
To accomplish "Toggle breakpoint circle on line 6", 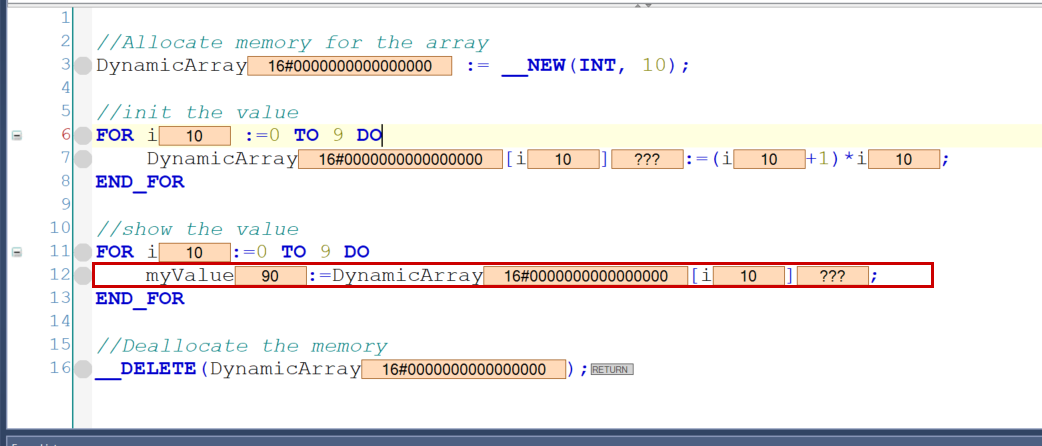I will (x=82, y=136).
